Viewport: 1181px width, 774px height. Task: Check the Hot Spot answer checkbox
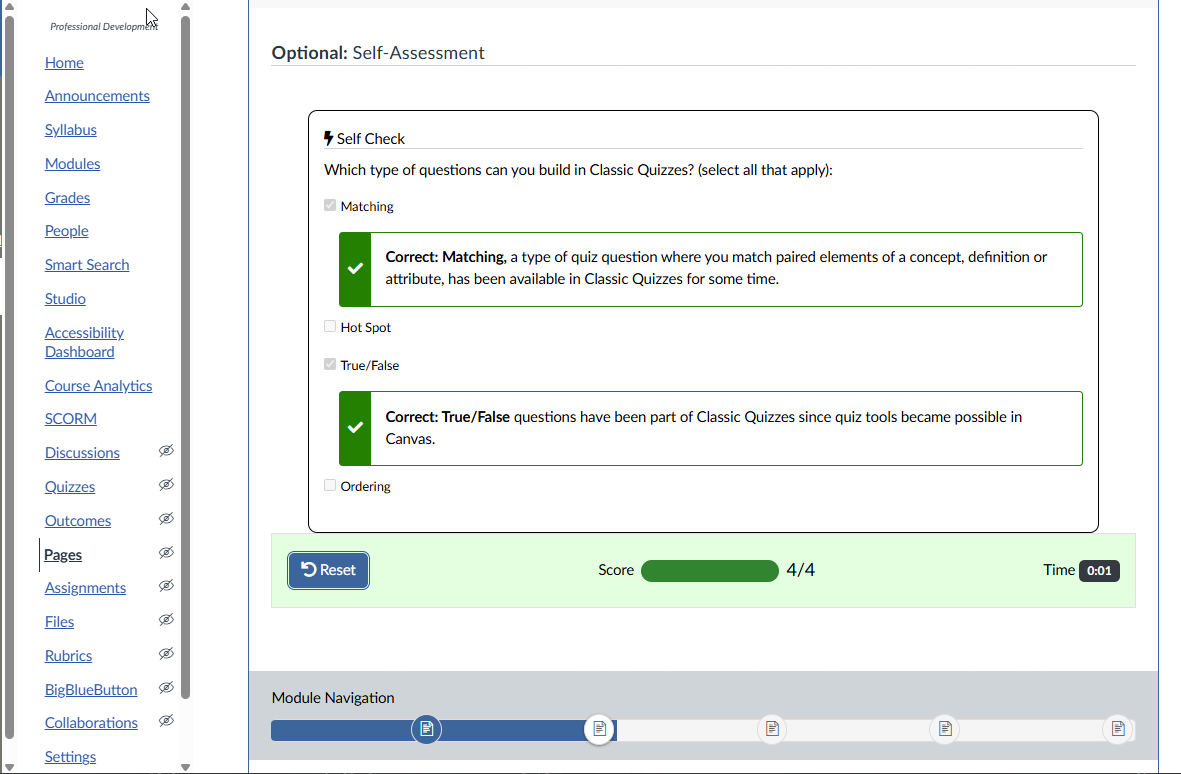click(x=330, y=326)
